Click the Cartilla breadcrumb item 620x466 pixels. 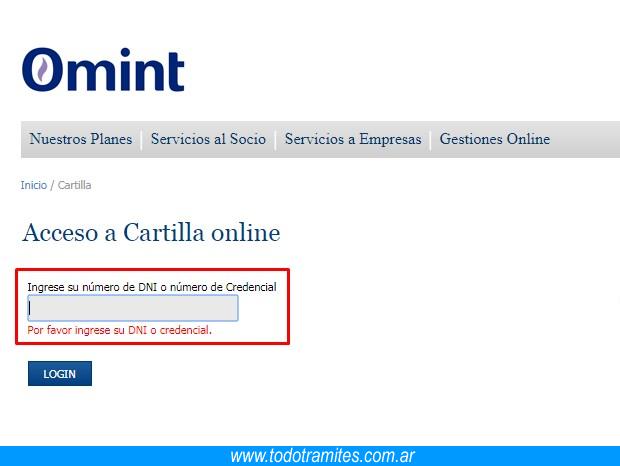click(75, 186)
